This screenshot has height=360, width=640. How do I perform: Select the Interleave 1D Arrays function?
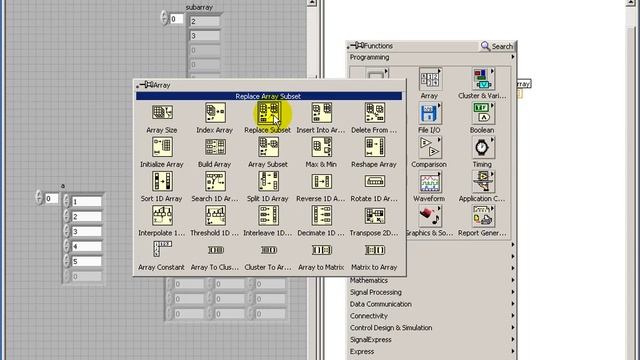pos(268,216)
